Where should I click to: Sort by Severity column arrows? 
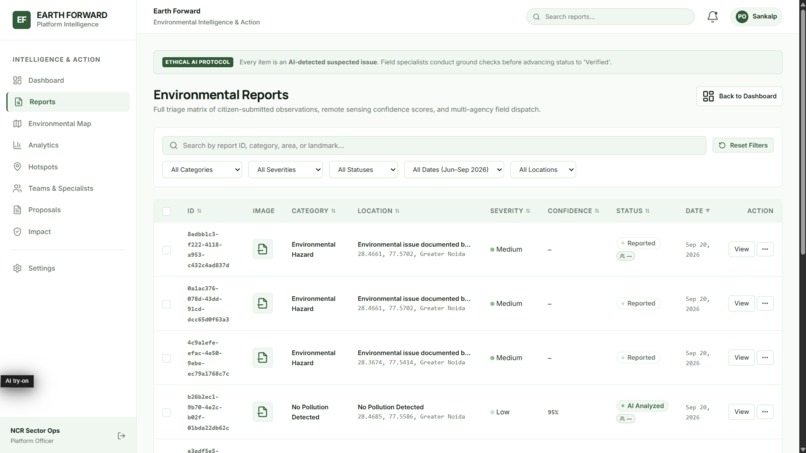528,211
